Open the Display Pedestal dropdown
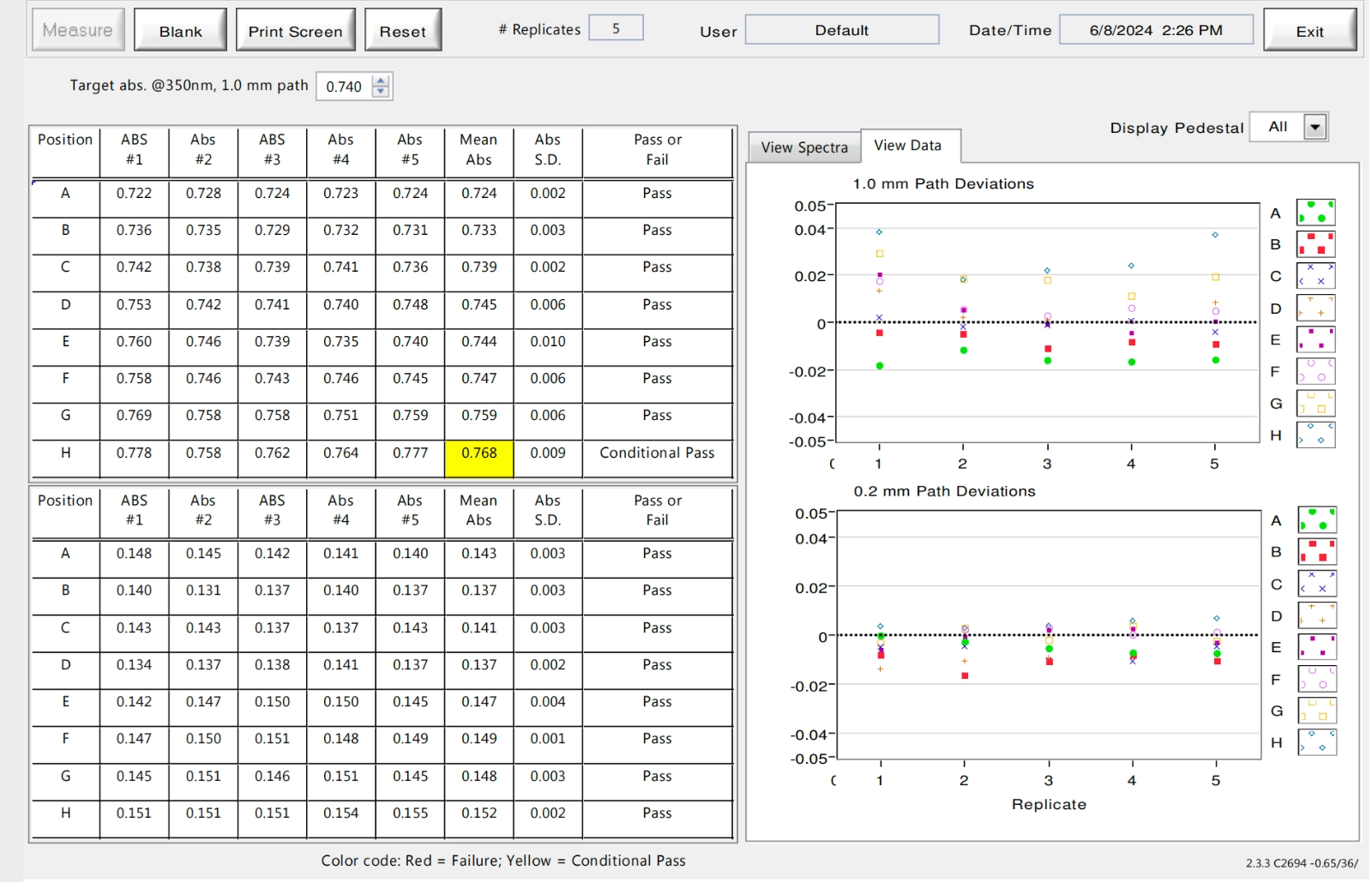 click(x=1315, y=127)
